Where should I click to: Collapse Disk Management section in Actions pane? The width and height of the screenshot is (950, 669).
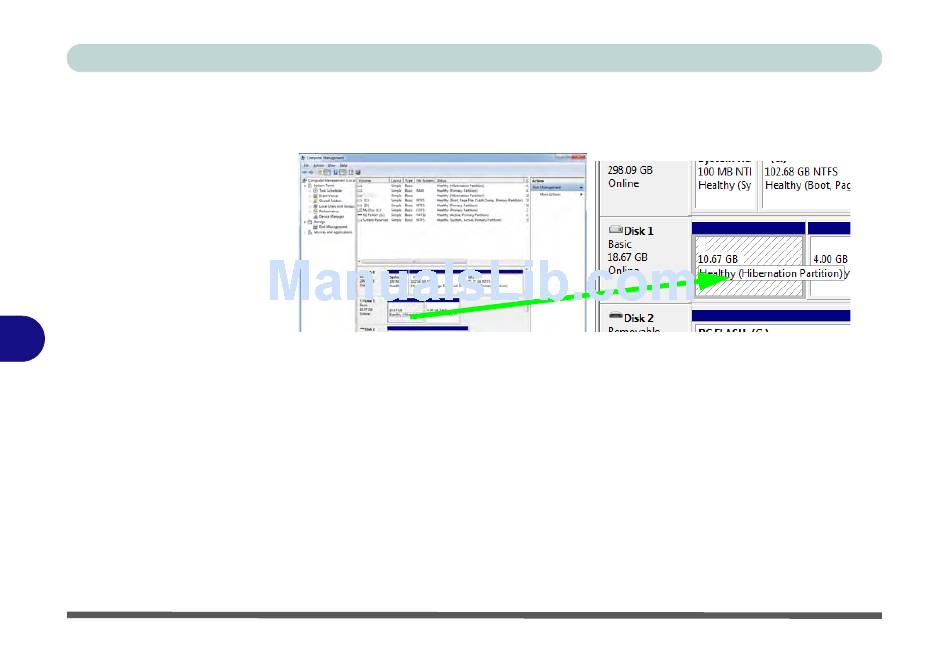pos(581,187)
